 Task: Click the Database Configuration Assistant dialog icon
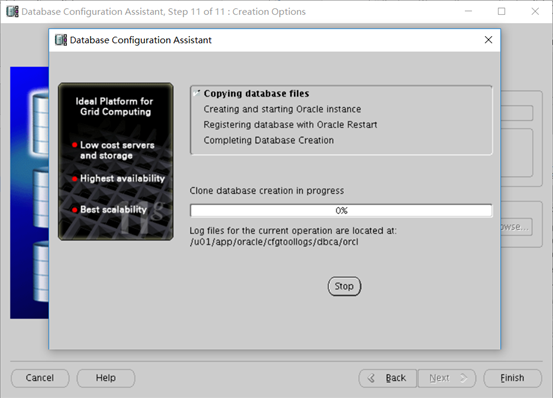[x=61, y=40]
